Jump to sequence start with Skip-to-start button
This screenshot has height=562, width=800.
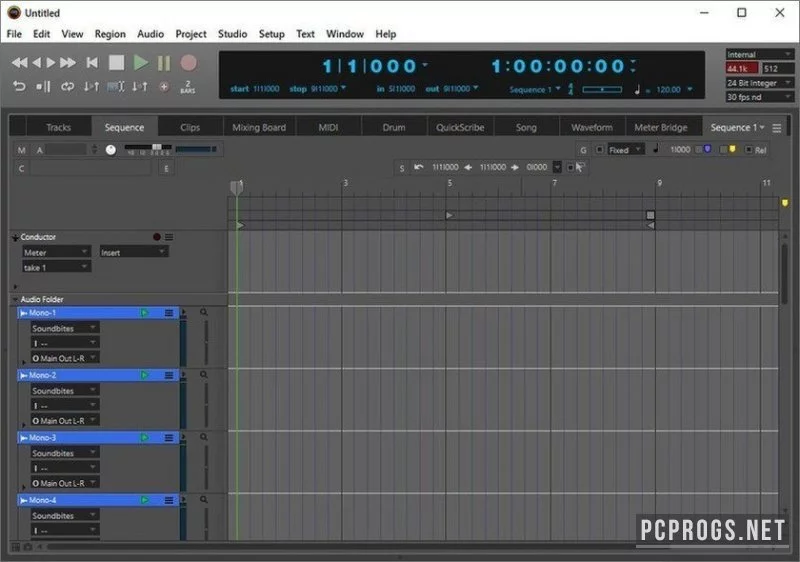coord(92,63)
